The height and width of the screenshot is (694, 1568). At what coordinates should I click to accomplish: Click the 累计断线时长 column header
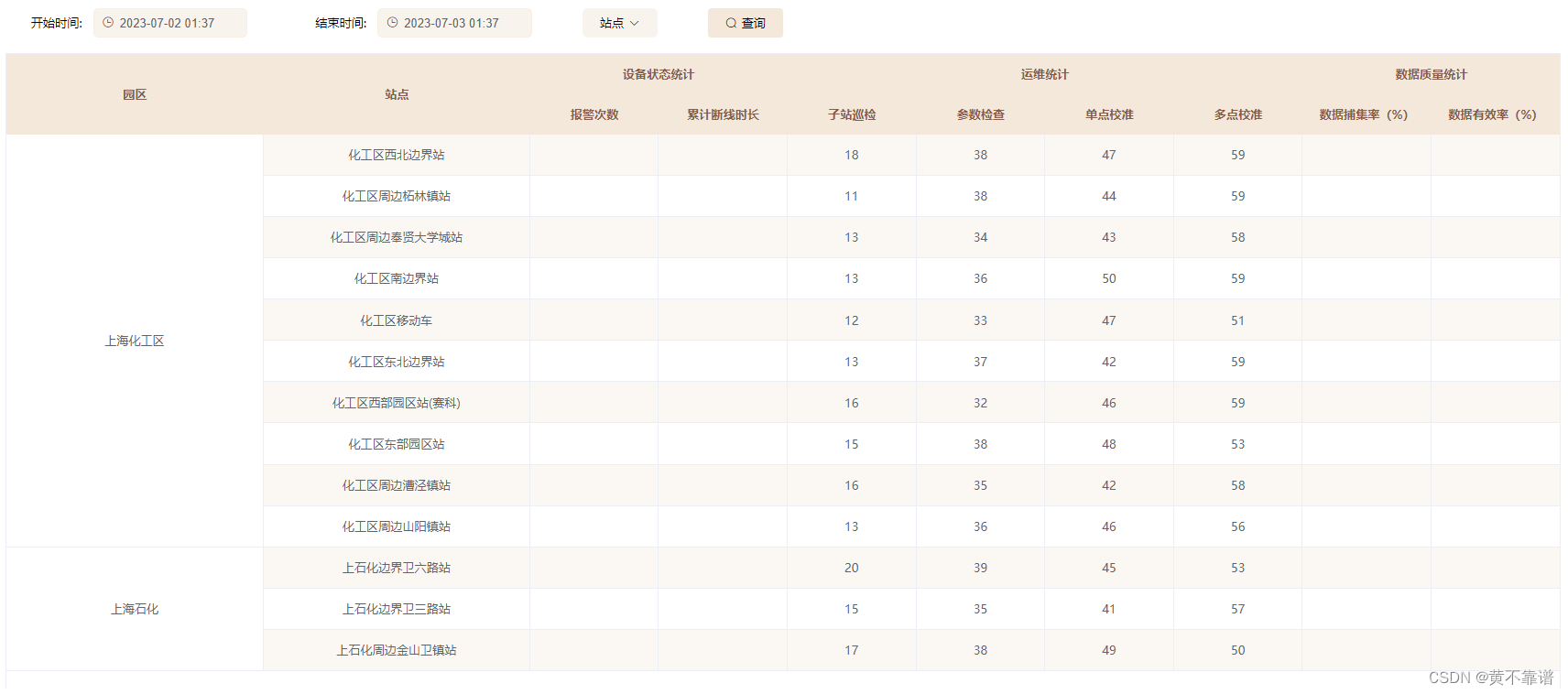(723, 114)
